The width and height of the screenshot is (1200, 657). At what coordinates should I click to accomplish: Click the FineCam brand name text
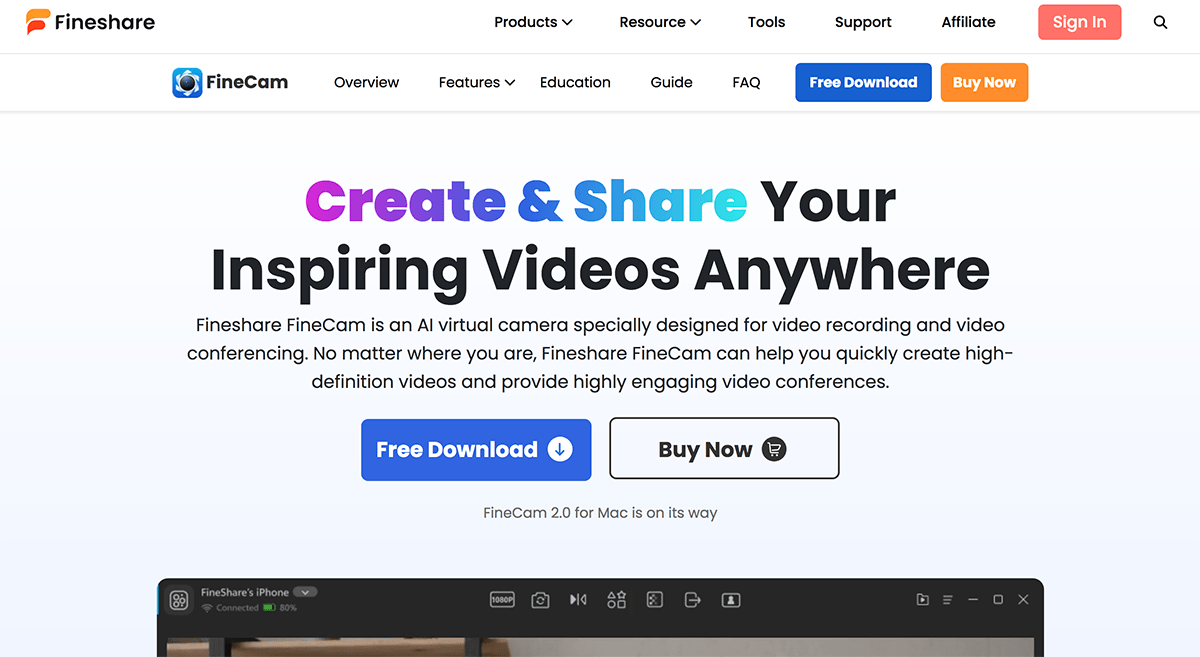[247, 82]
